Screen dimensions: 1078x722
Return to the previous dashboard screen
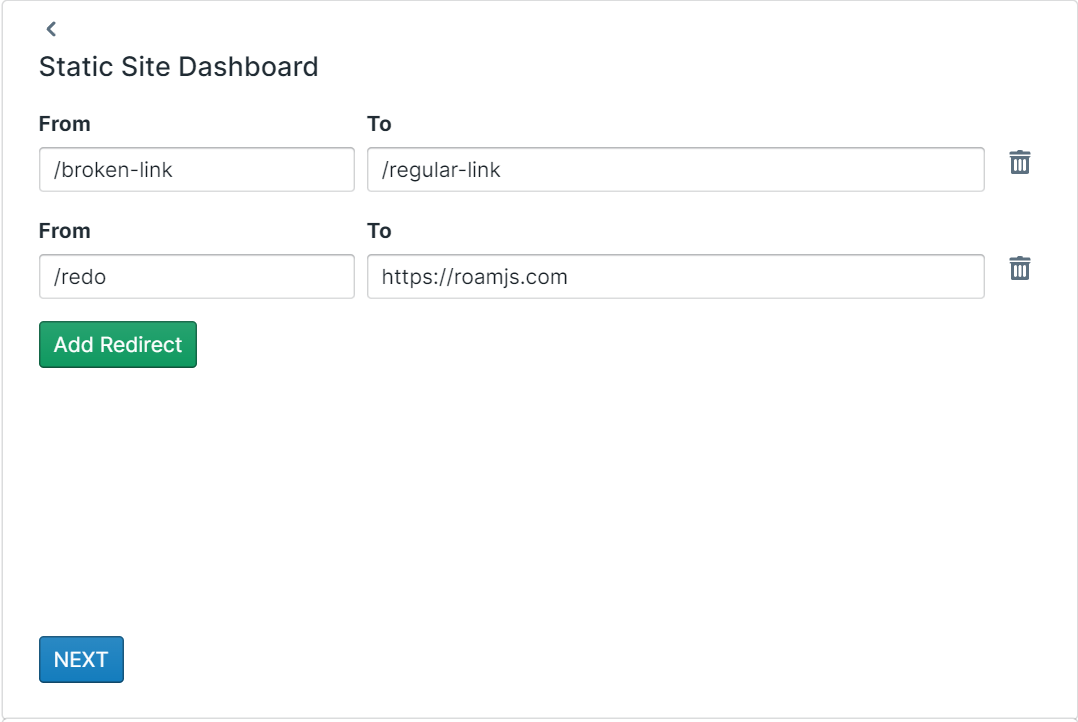pos(51,29)
